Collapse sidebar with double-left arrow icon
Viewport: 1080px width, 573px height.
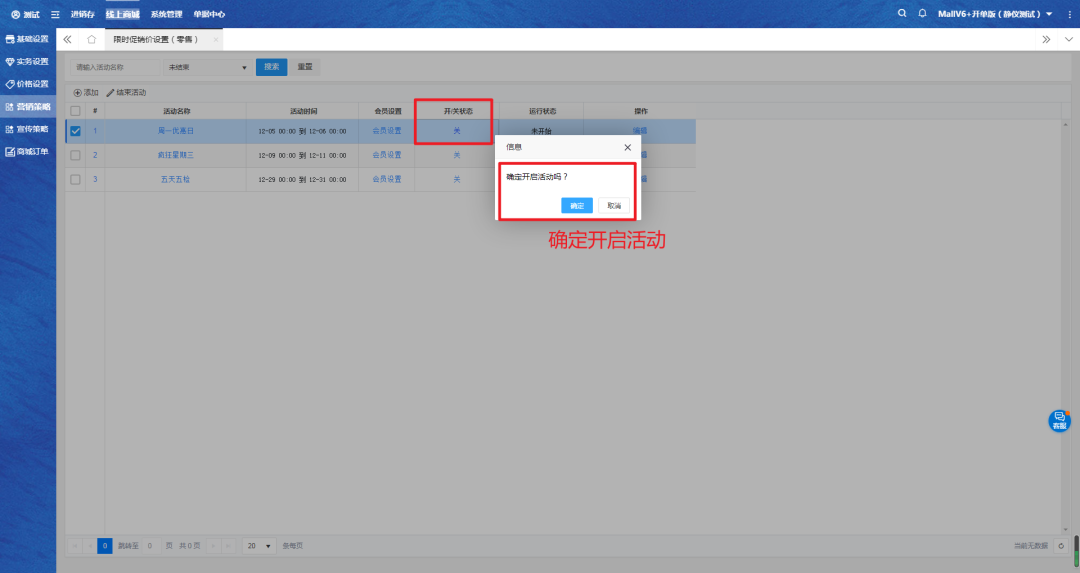[67, 39]
